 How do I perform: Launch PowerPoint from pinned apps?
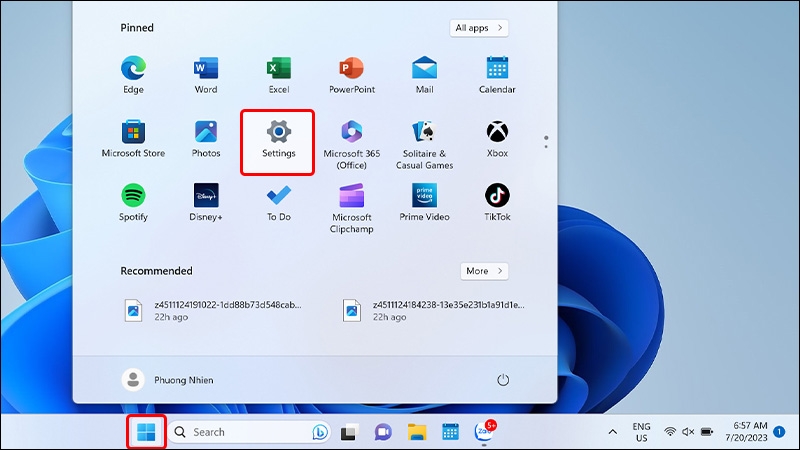click(352, 75)
